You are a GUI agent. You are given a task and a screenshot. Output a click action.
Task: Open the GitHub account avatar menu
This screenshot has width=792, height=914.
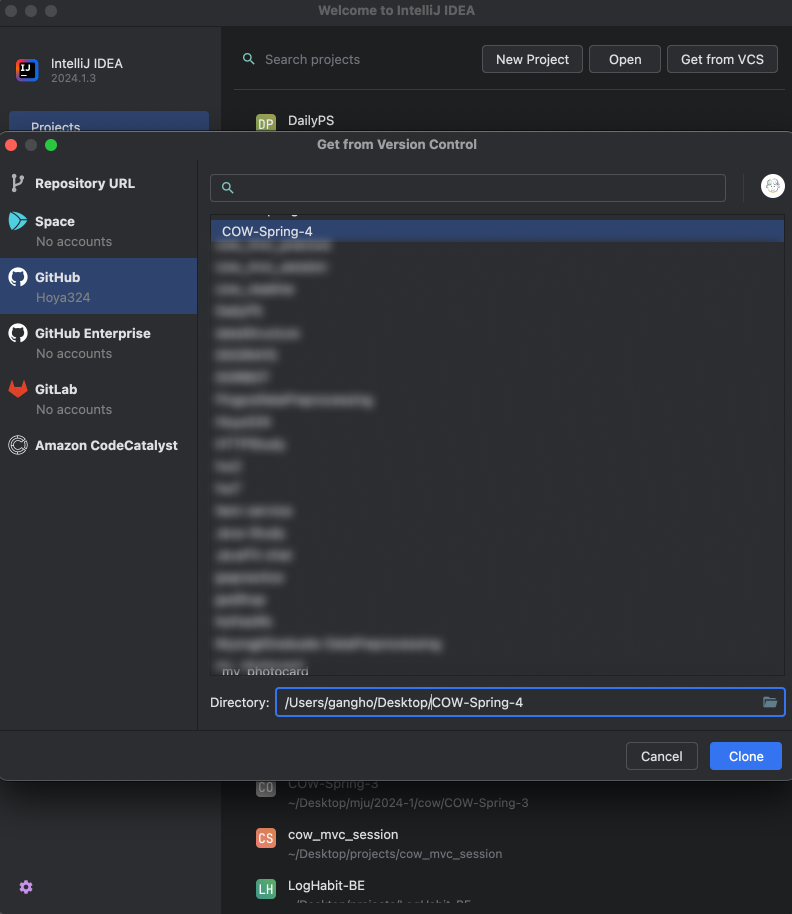[x=773, y=187]
